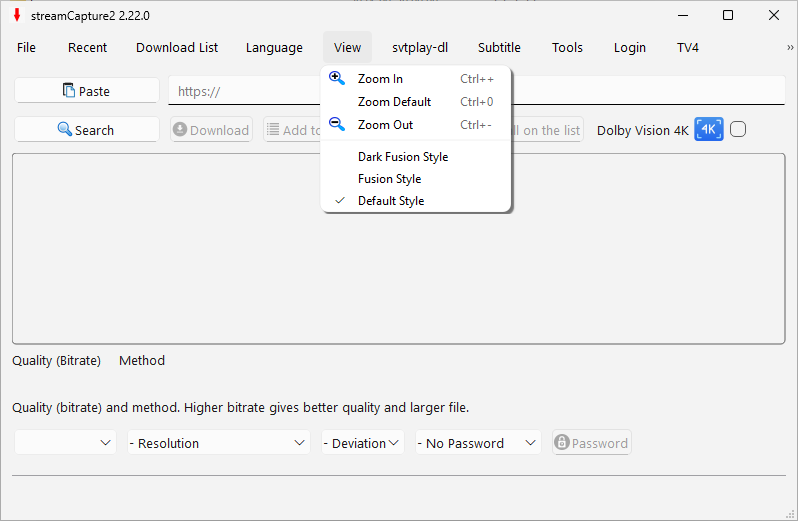Open the Subtitle menu
The height and width of the screenshot is (521, 798).
[499, 47]
